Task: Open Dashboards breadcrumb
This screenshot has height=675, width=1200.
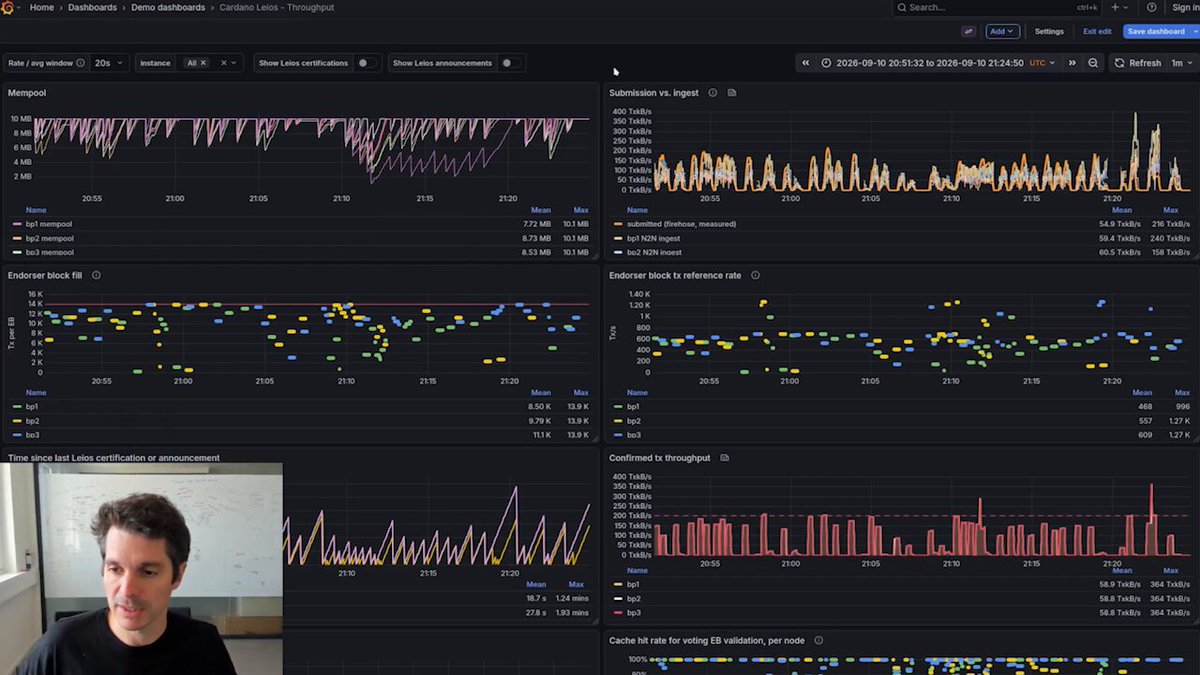Action: 93,7
